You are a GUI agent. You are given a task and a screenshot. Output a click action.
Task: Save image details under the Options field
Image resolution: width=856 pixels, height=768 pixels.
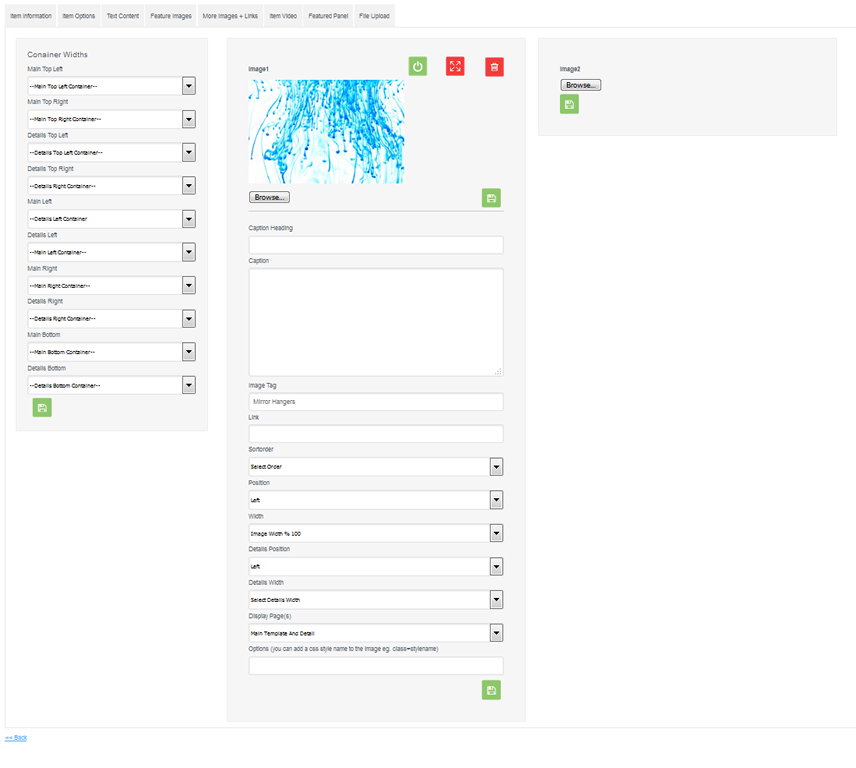coord(491,690)
